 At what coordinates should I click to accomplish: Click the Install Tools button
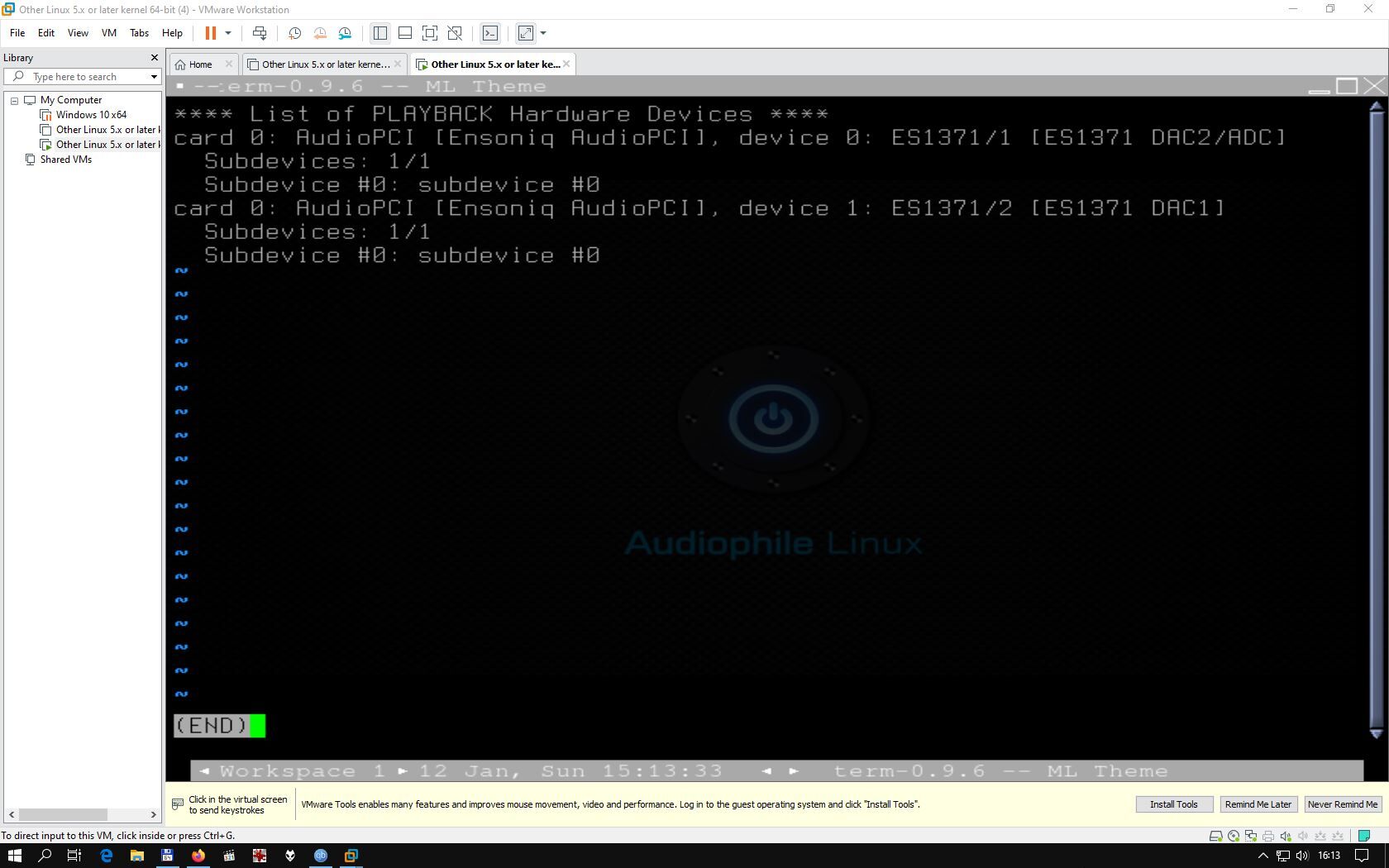point(1173,804)
